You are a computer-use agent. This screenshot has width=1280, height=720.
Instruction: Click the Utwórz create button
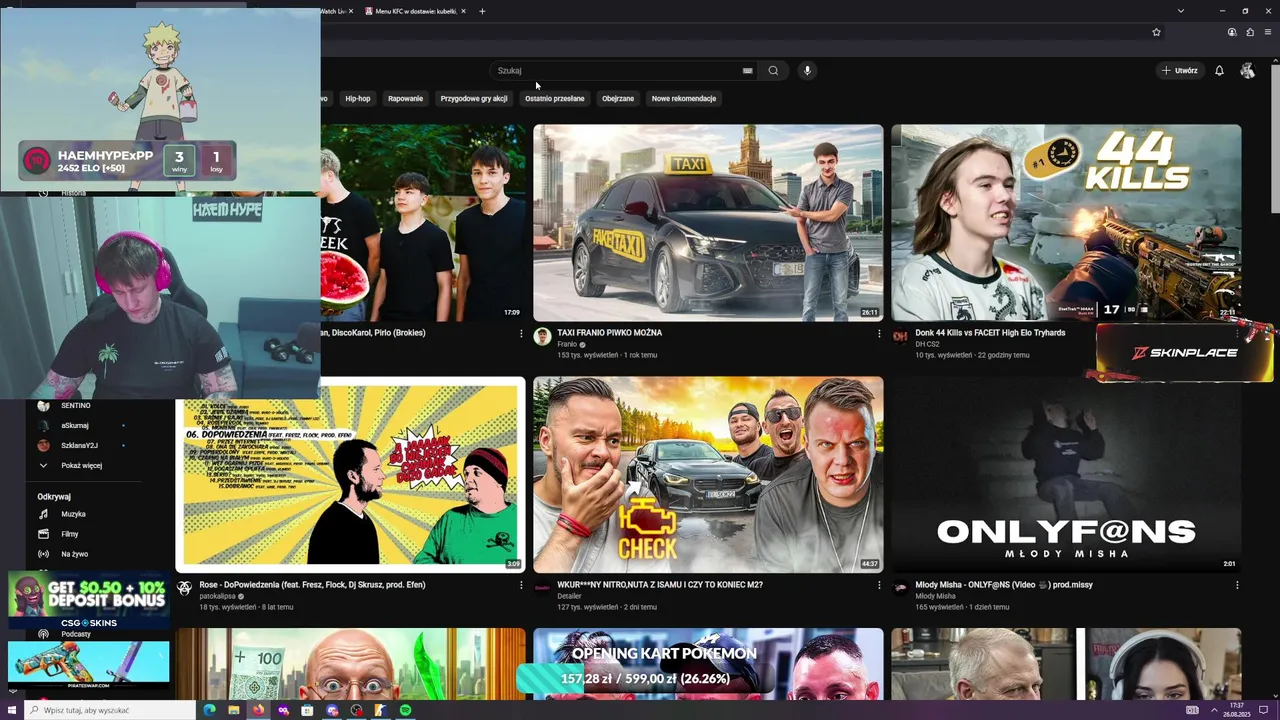[x=1179, y=70]
